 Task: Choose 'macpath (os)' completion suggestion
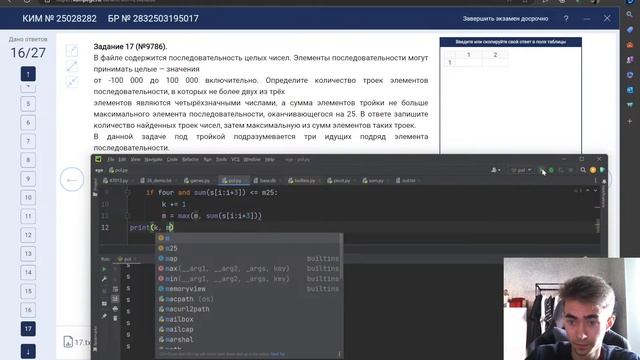(248, 299)
